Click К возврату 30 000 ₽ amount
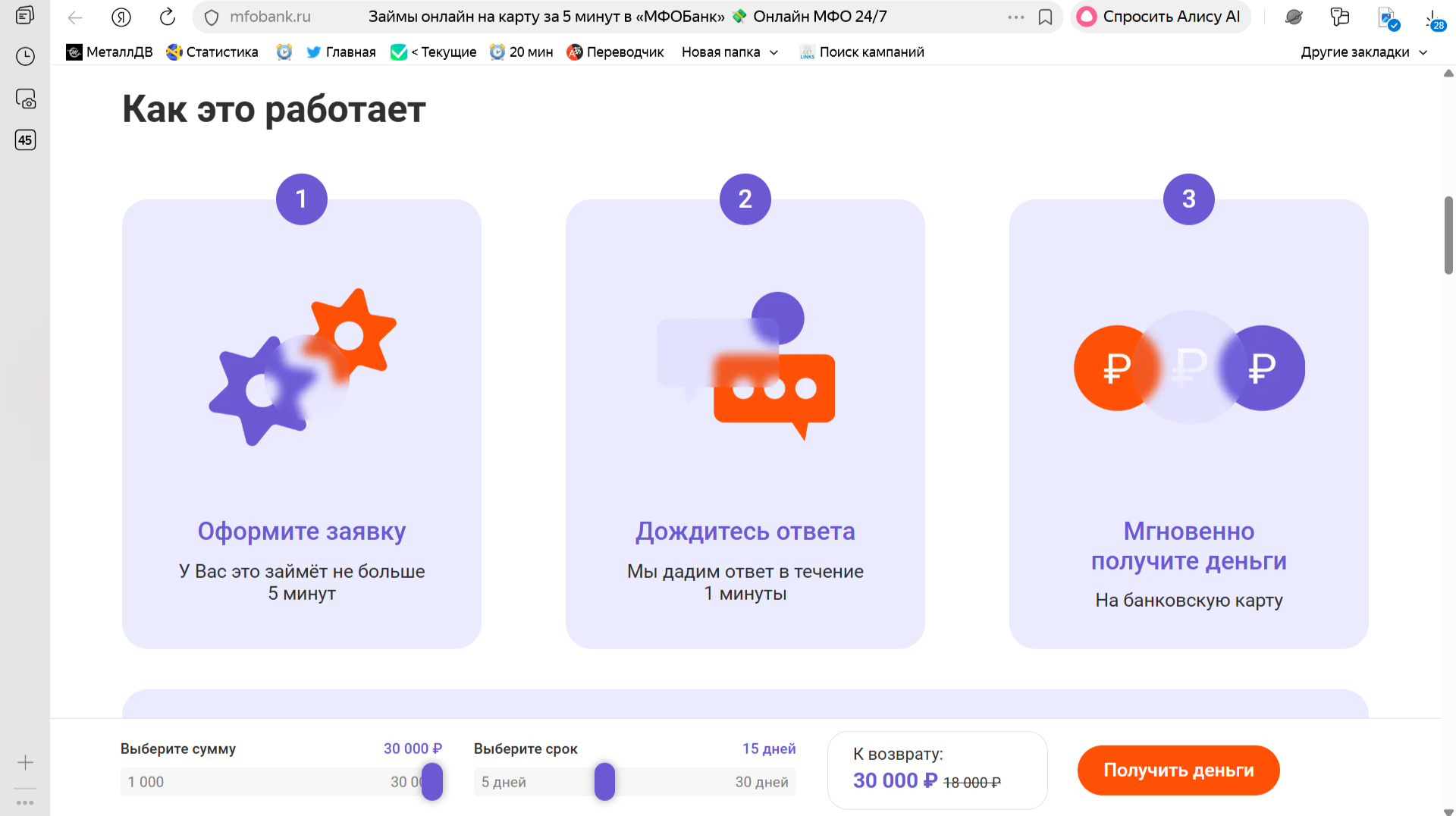 [x=896, y=780]
